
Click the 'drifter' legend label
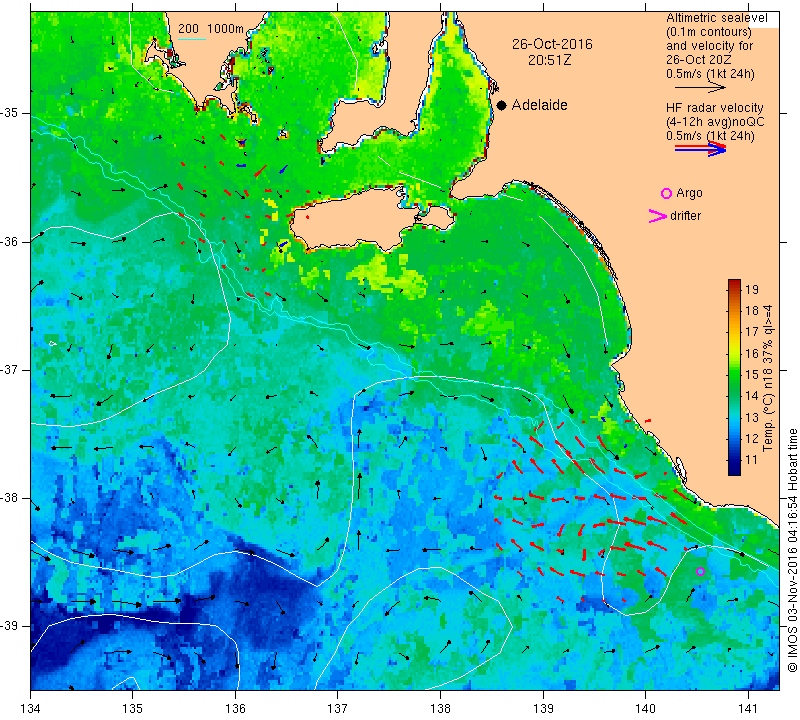[x=685, y=216]
